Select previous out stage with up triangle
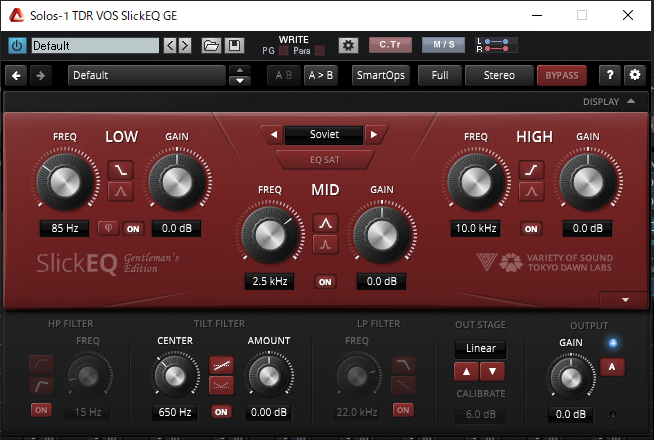This screenshot has width=654, height=440. click(x=467, y=371)
